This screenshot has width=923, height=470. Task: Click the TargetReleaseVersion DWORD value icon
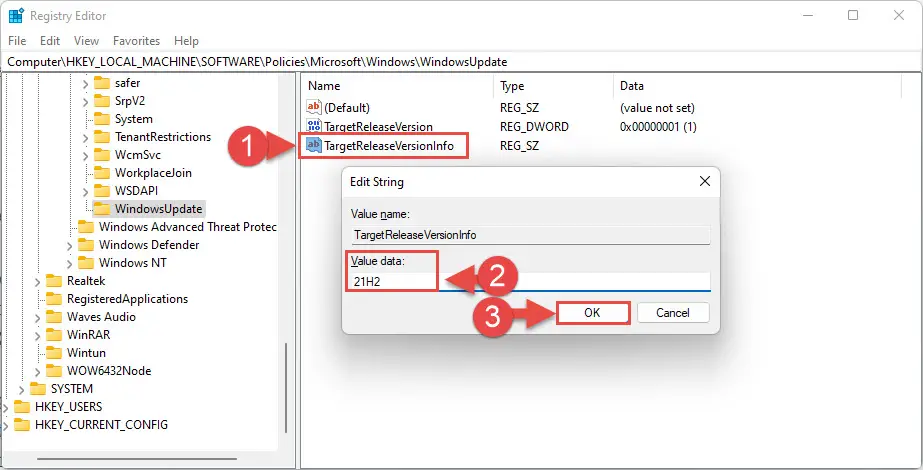314,125
